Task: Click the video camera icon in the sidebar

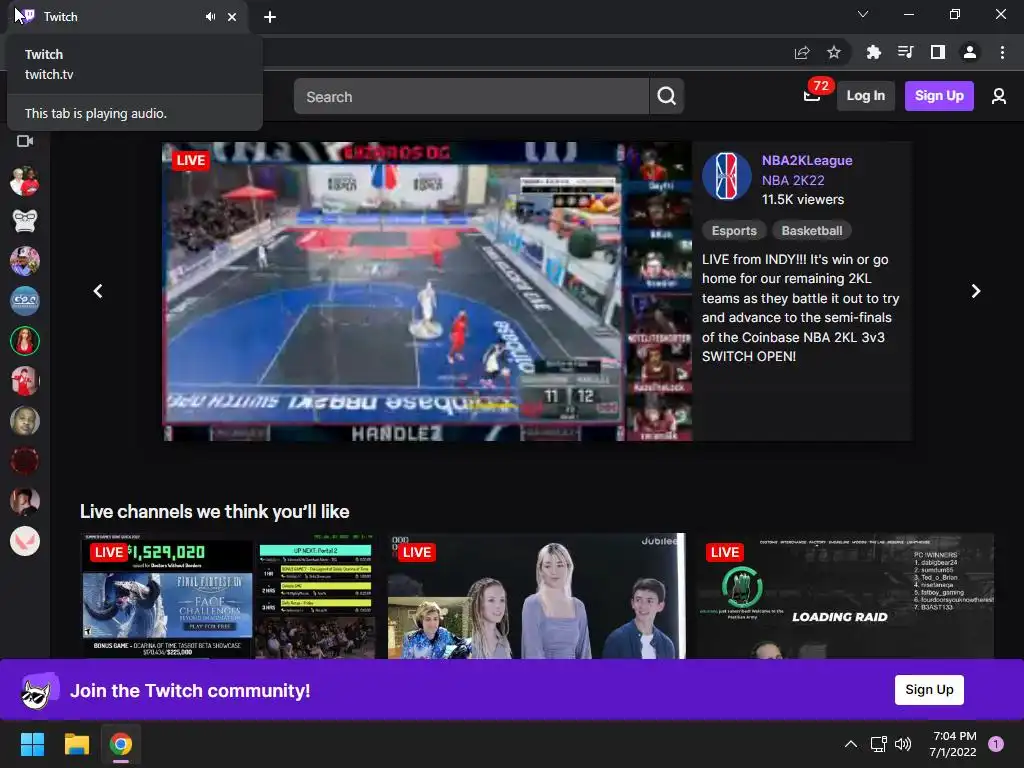Action: [x=25, y=141]
